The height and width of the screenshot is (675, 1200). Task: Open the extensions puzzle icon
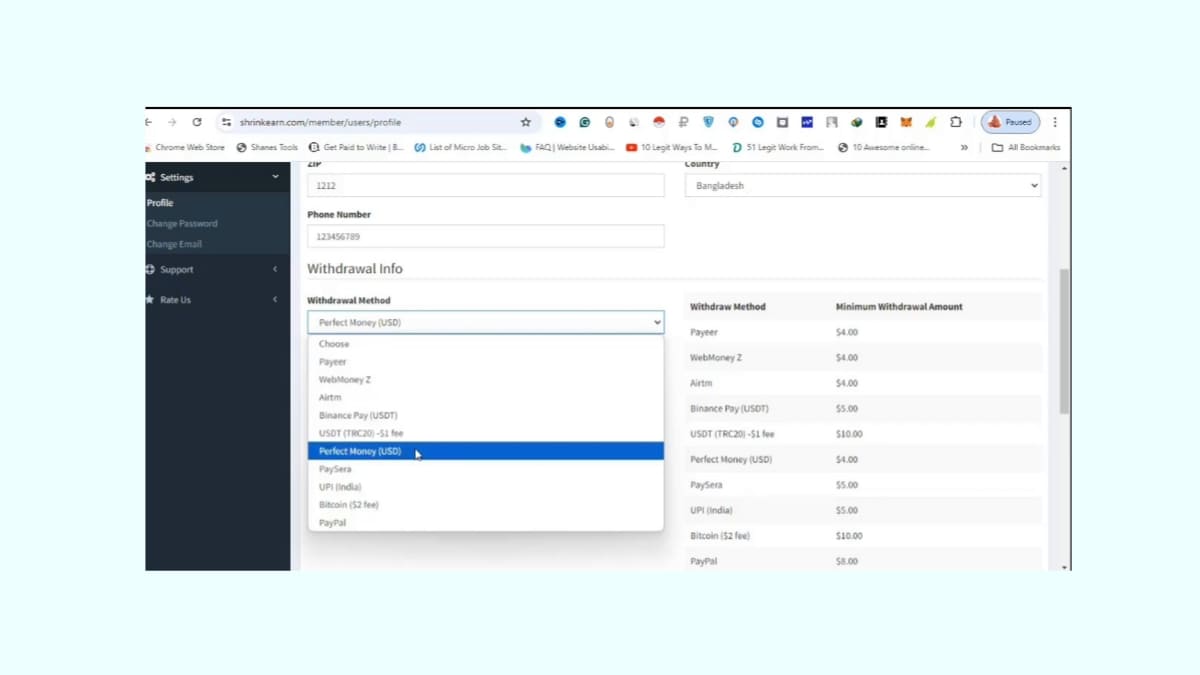tap(955, 122)
